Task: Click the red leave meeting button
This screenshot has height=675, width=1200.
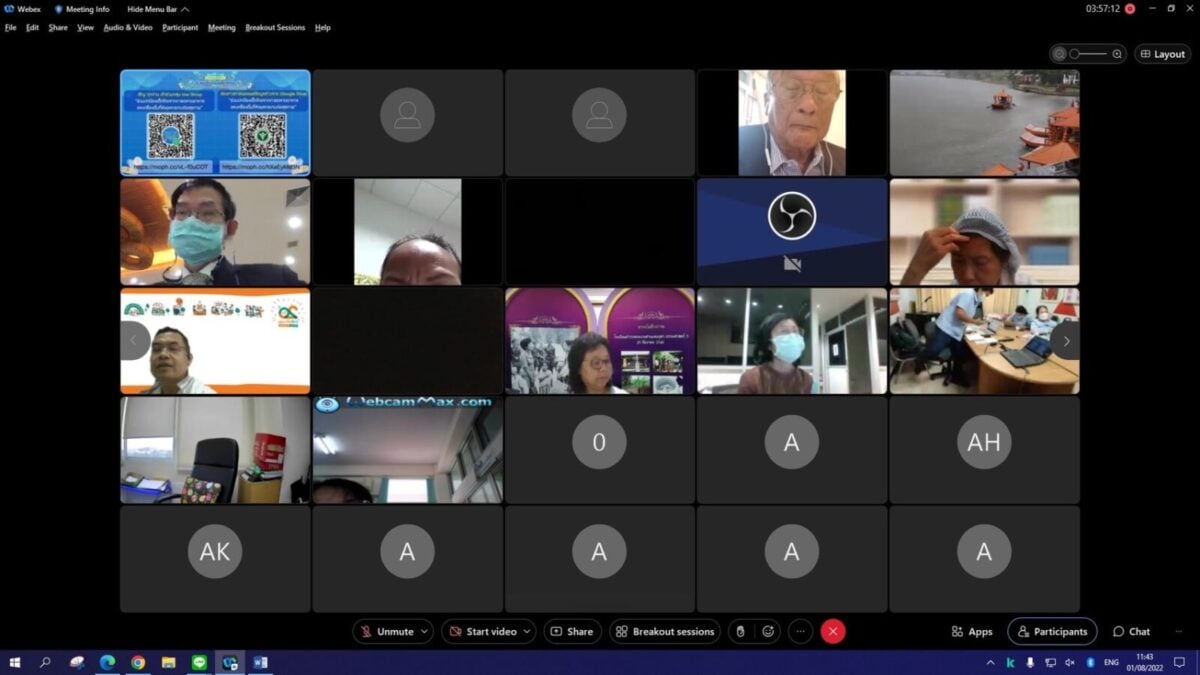Action: pos(832,631)
